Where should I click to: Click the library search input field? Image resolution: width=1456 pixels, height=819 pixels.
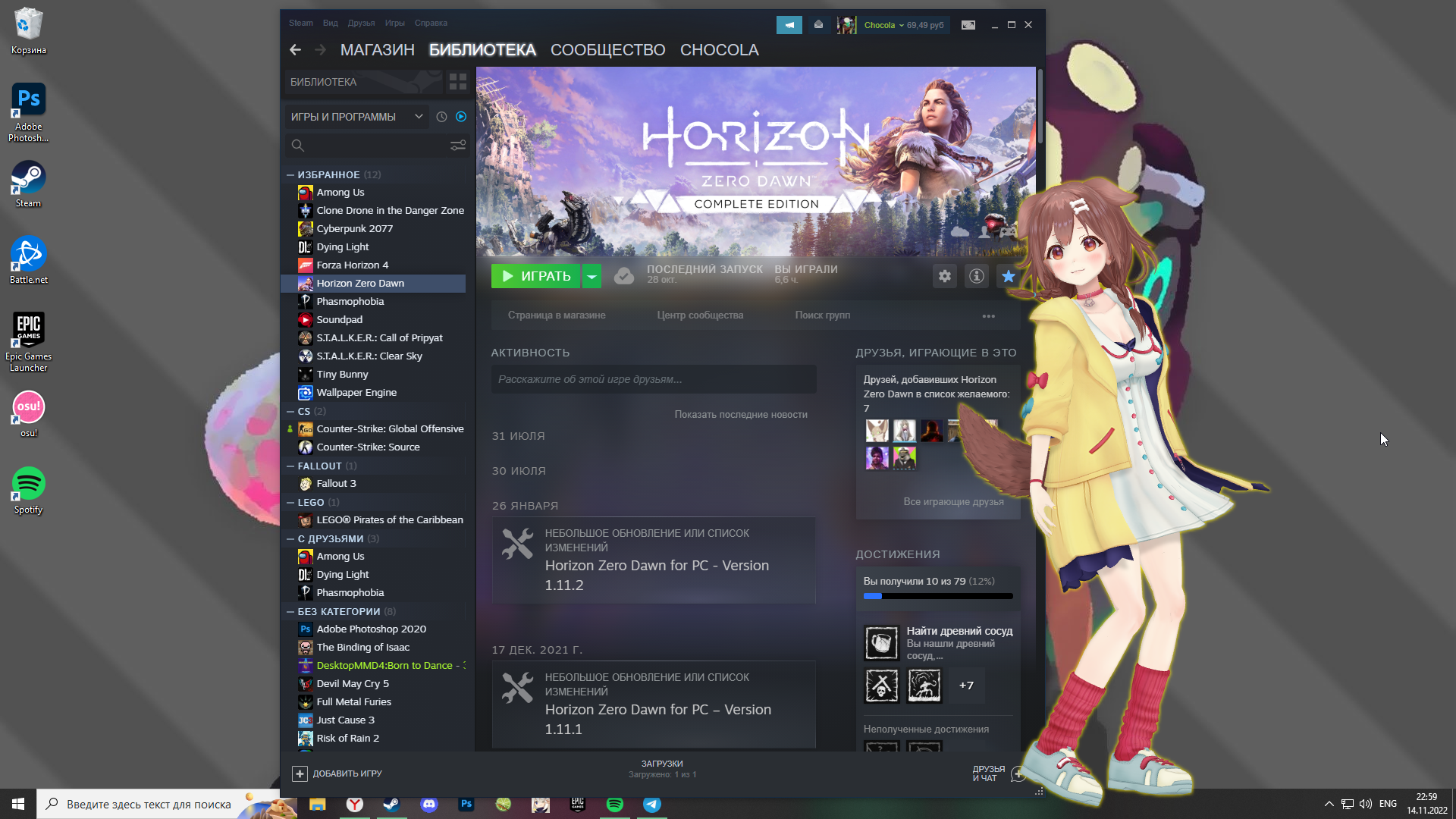point(372,146)
